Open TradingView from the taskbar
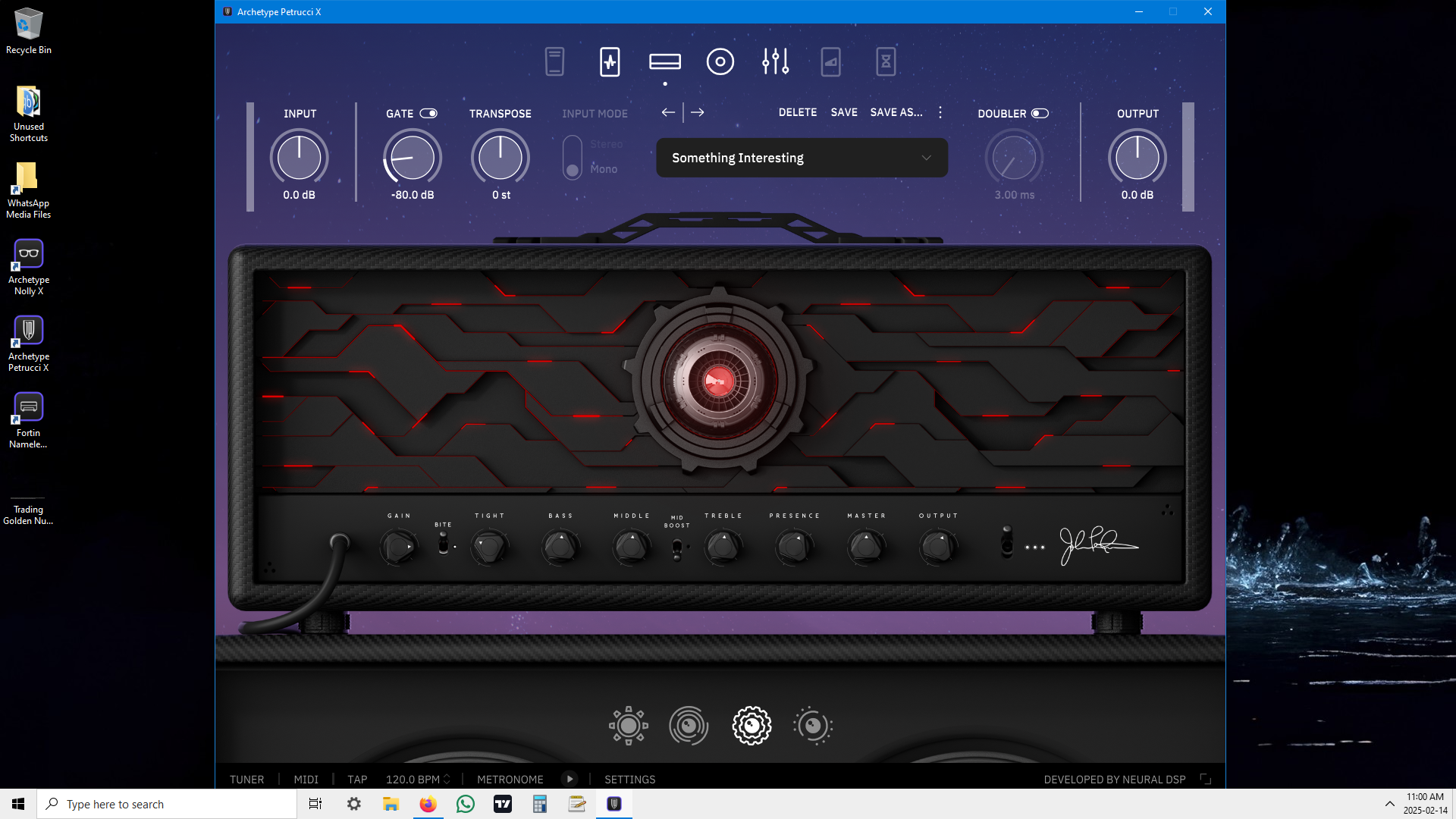 pos(503,804)
